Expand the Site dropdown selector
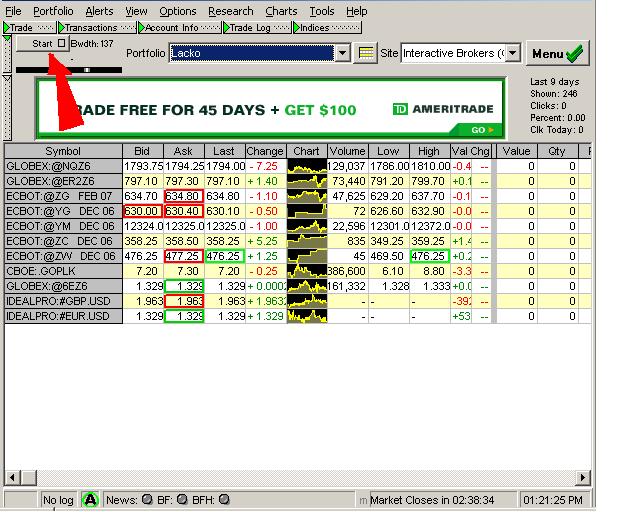The height and width of the screenshot is (512, 640). (513, 53)
